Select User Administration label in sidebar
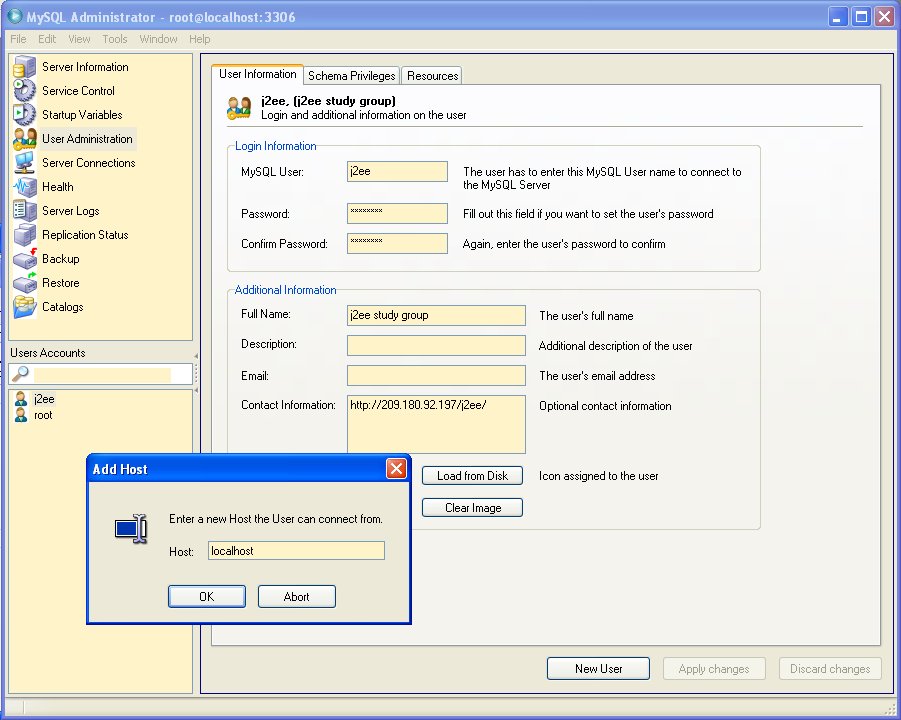Viewport: 901px width, 720px height. coord(87,138)
